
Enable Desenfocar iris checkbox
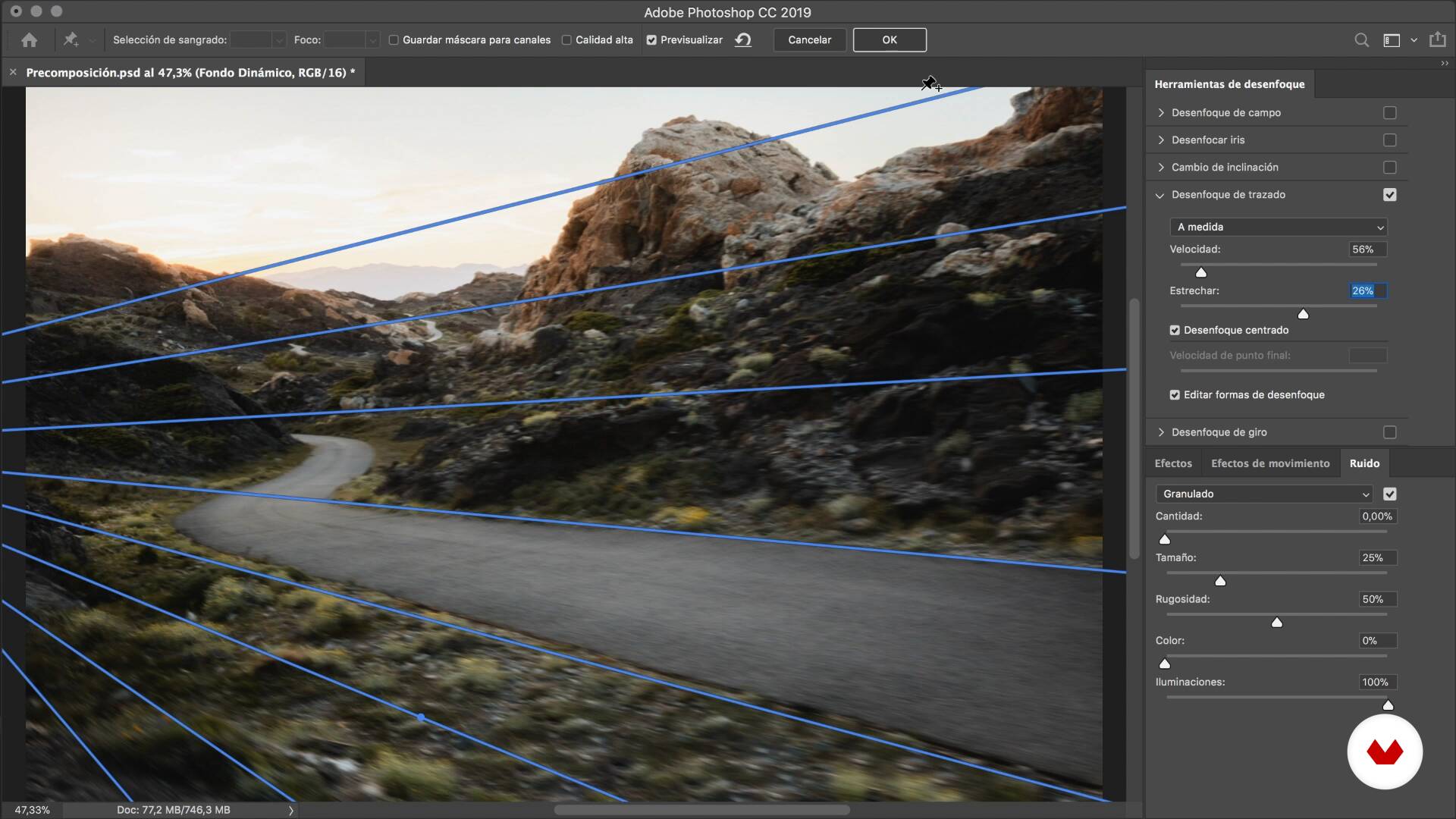(1389, 140)
